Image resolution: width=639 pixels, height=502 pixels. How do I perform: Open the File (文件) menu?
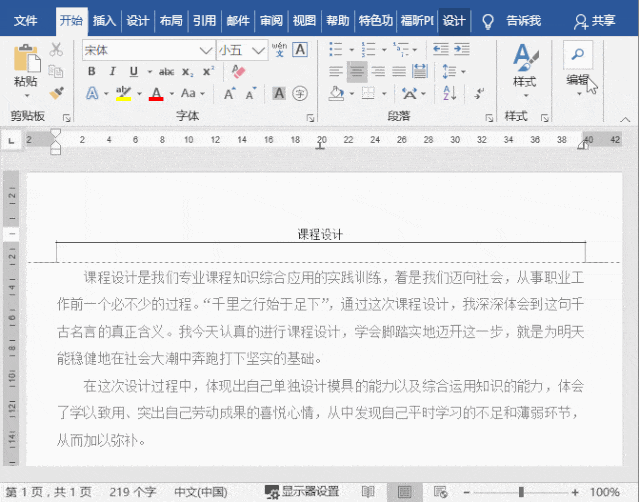point(26,20)
